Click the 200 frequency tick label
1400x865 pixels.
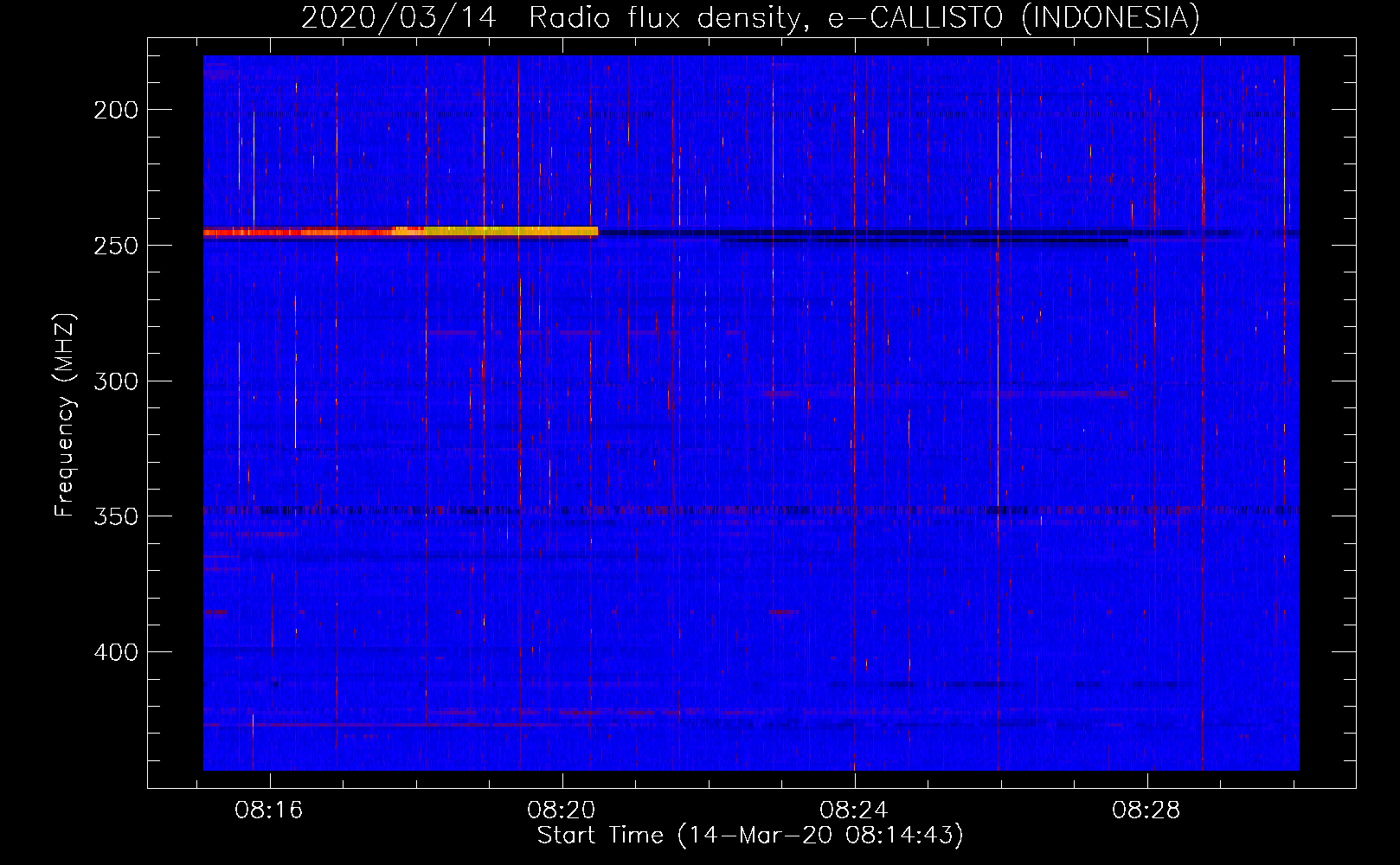(x=115, y=110)
